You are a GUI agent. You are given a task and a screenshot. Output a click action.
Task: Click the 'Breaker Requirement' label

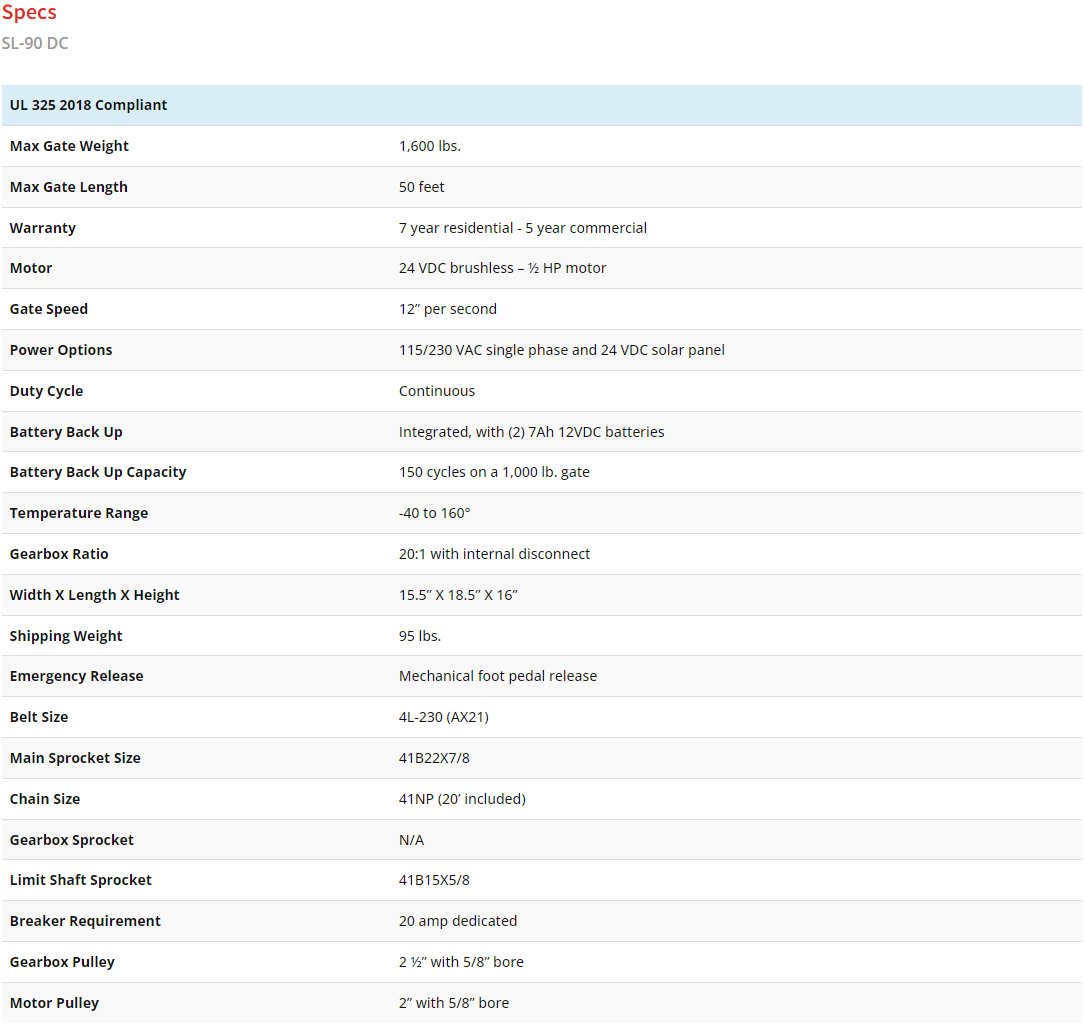(x=85, y=921)
